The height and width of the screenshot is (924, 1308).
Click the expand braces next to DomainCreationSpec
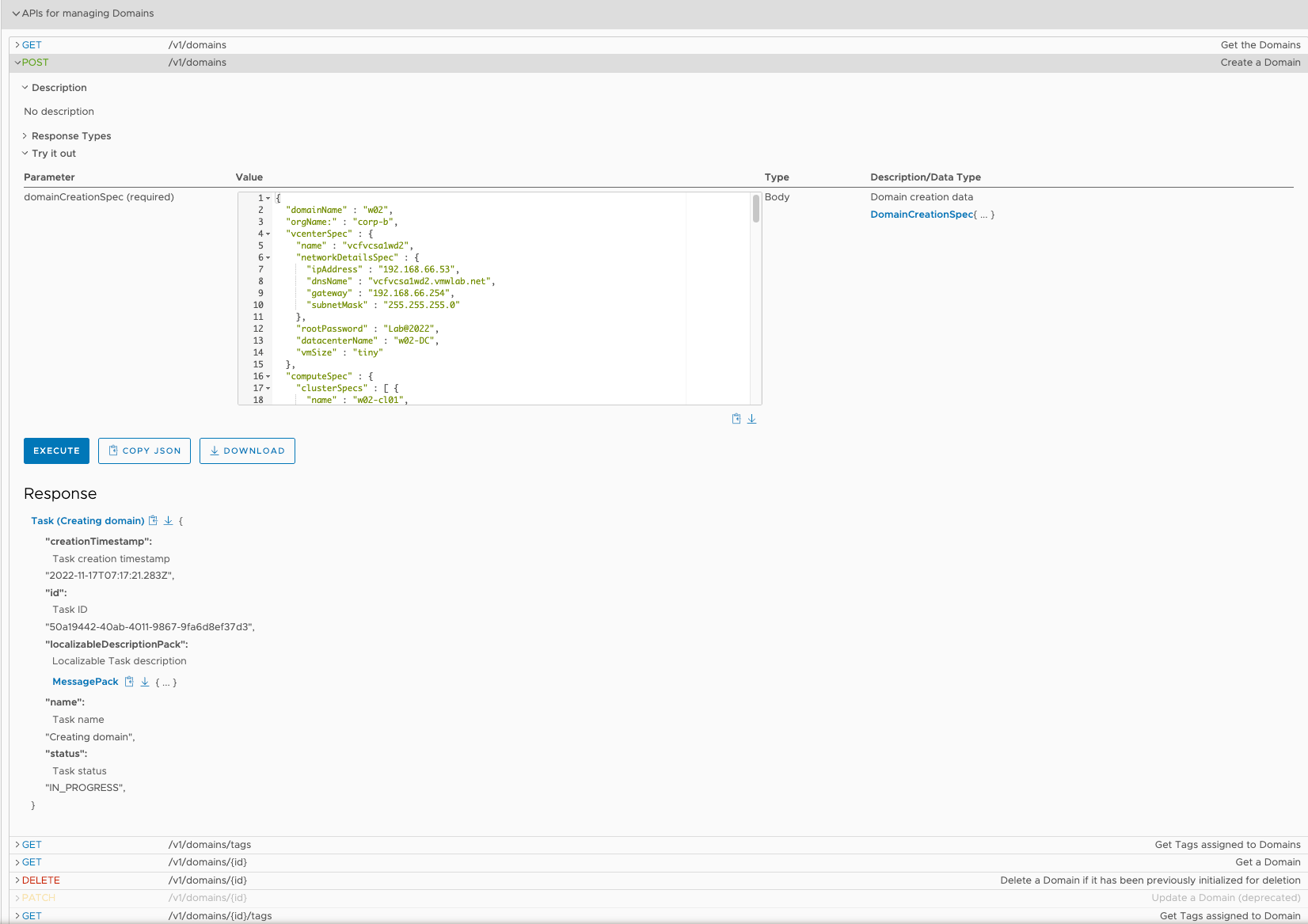(x=984, y=215)
